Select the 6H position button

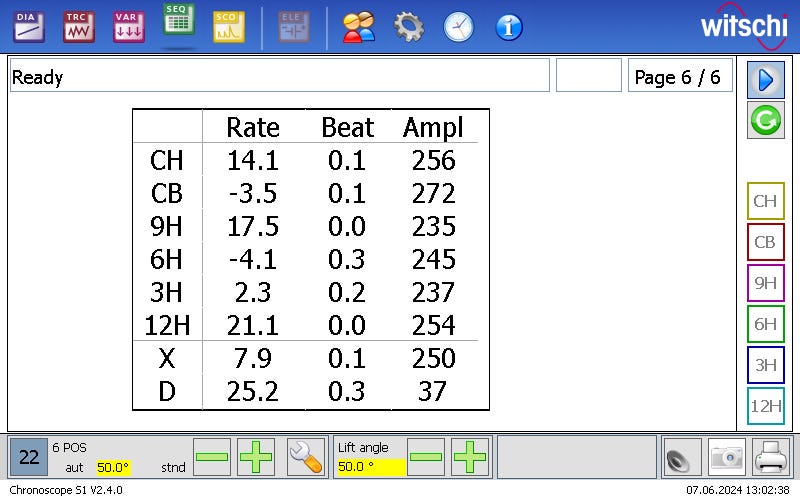pos(766,323)
